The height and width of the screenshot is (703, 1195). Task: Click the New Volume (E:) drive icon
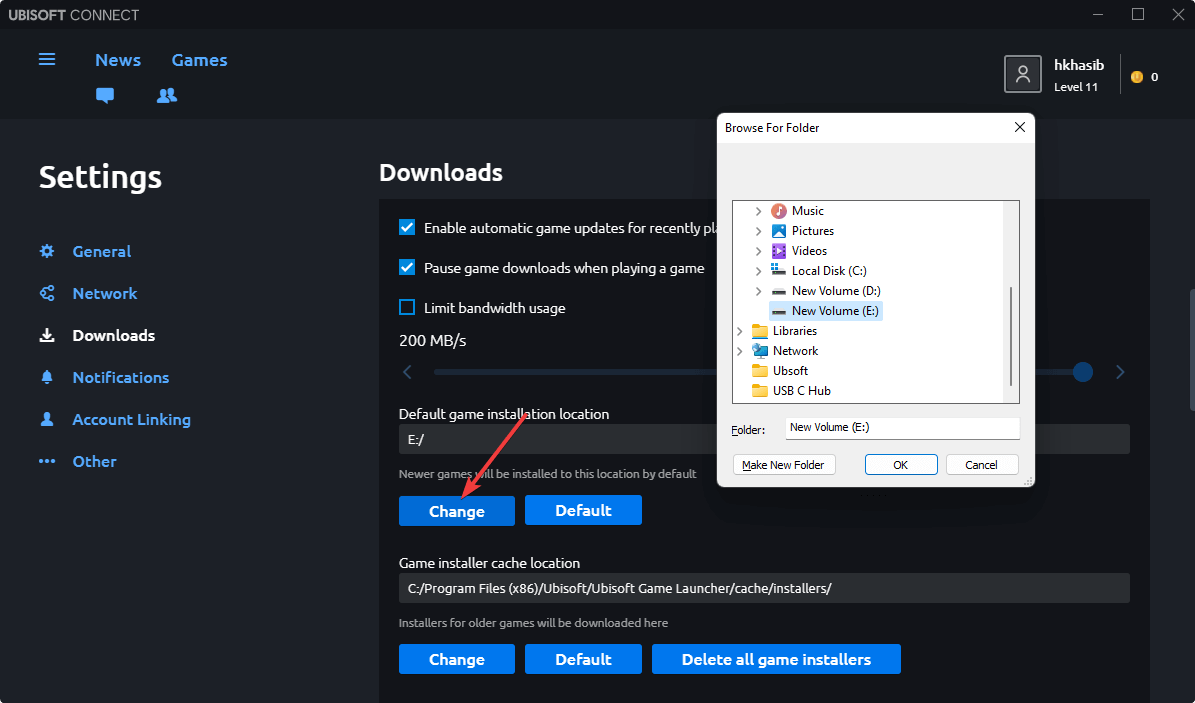(x=779, y=310)
